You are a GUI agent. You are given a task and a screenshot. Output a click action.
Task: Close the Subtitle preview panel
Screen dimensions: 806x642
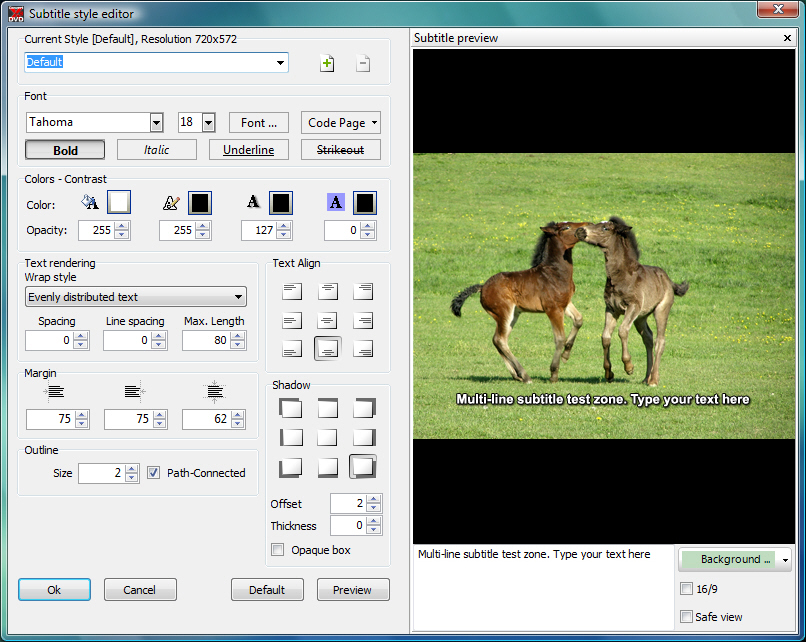click(788, 38)
